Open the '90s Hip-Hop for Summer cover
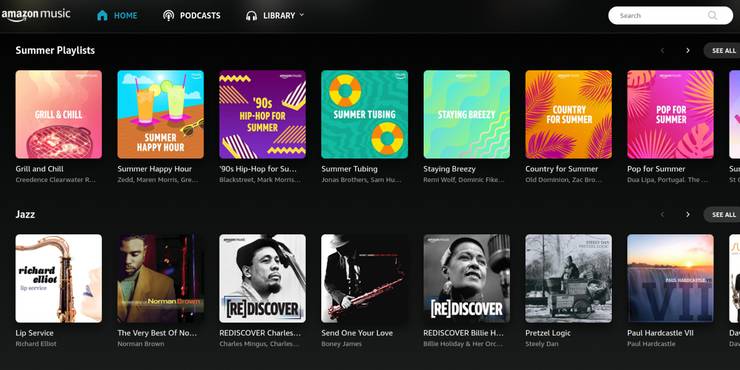Screen dimensions: 740x370 [x=262, y=114]
